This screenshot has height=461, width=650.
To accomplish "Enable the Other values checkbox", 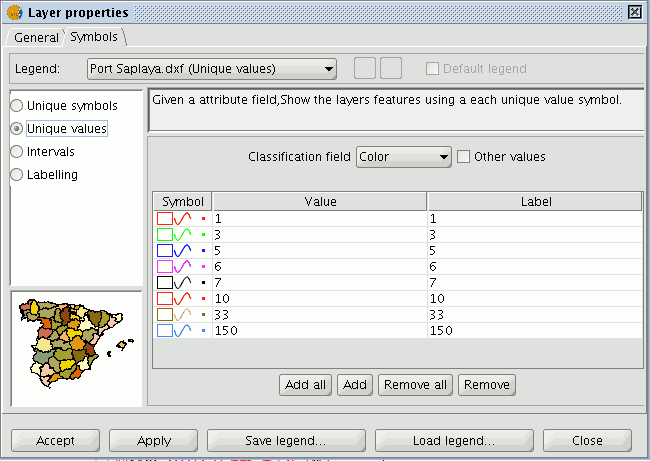I will (x=463, y=157).
